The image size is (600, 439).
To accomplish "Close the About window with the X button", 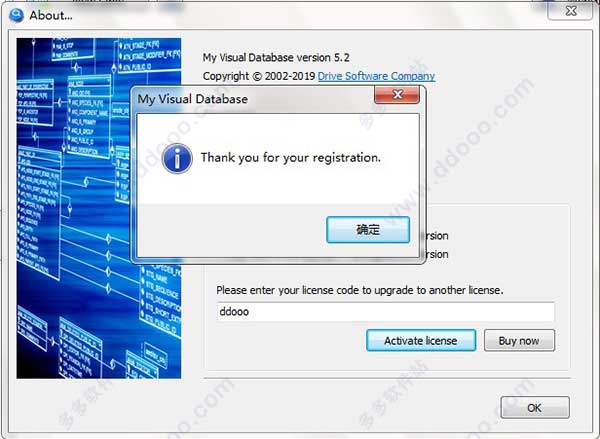I will point(571,11).
